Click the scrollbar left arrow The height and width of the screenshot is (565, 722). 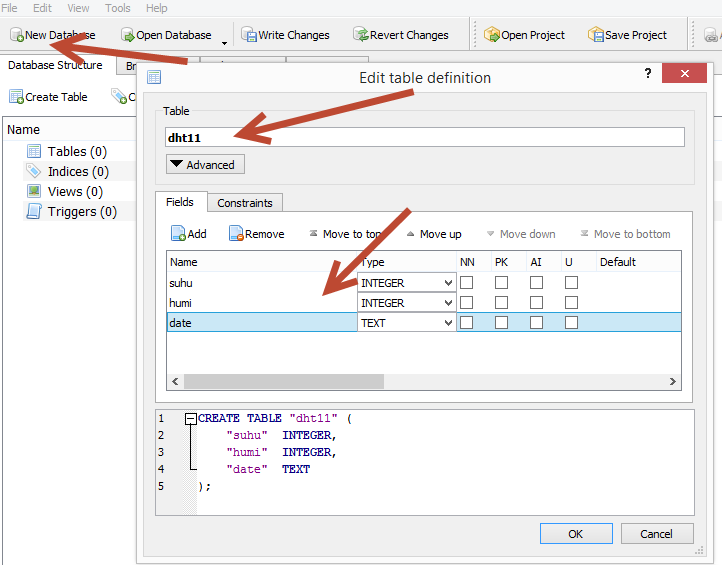coord(175,381)
